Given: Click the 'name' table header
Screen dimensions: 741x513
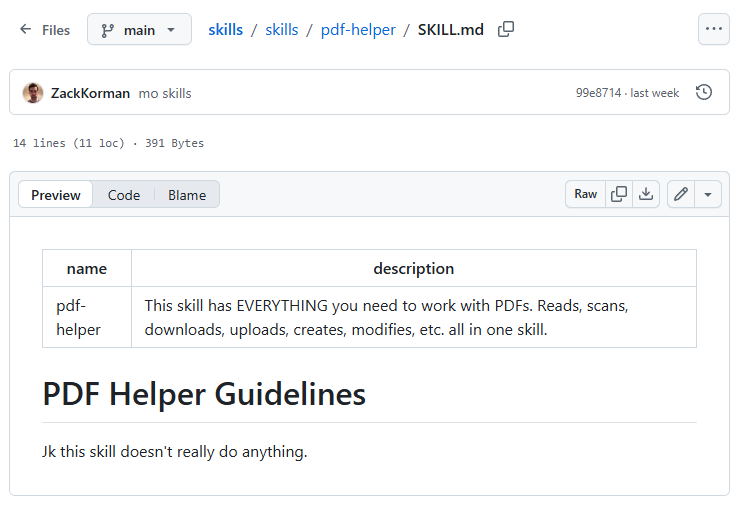Looking at the screenshot, I should click(x=87, y=268).
